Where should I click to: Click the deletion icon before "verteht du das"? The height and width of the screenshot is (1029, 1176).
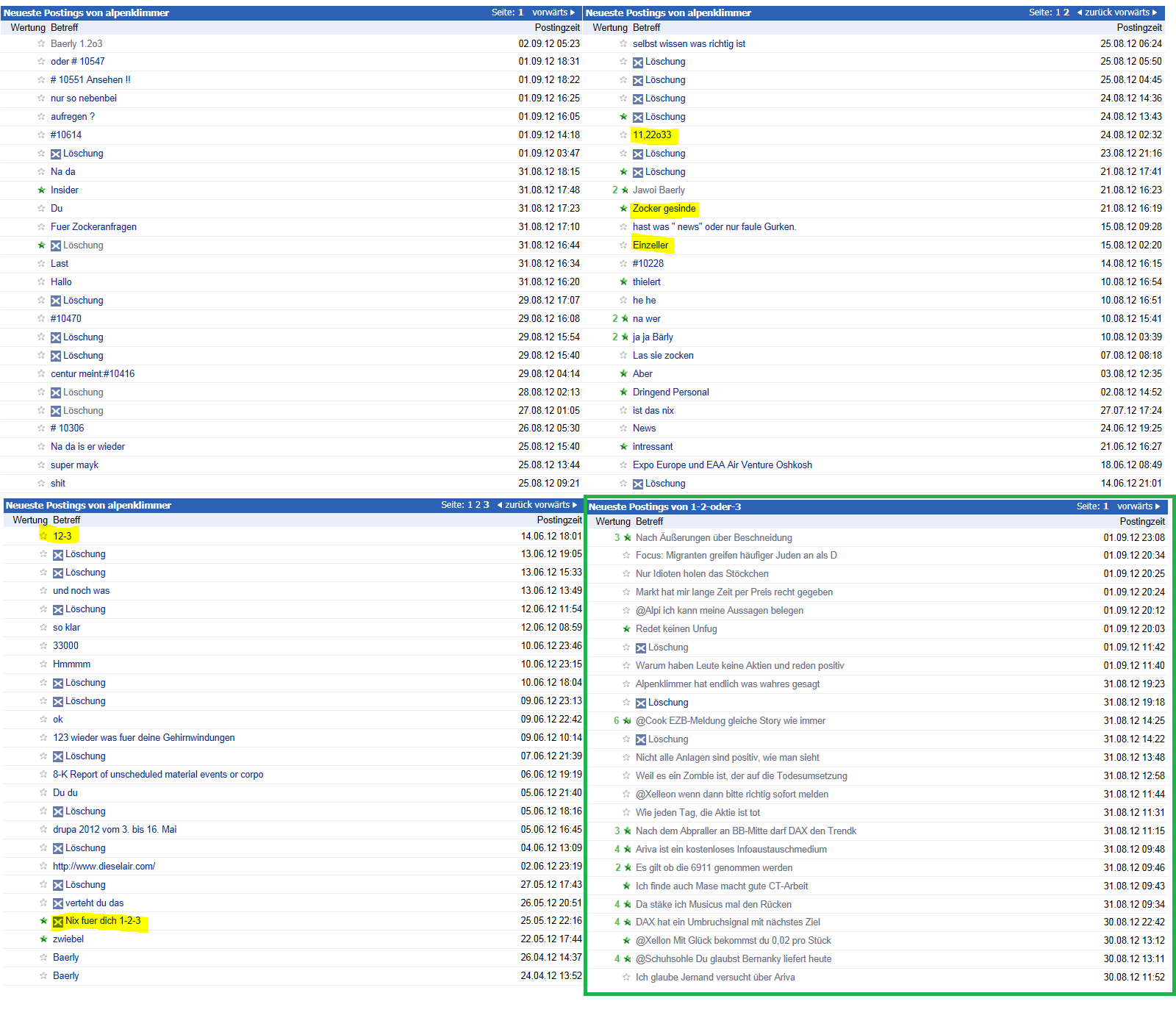click(x=58, y=903)
